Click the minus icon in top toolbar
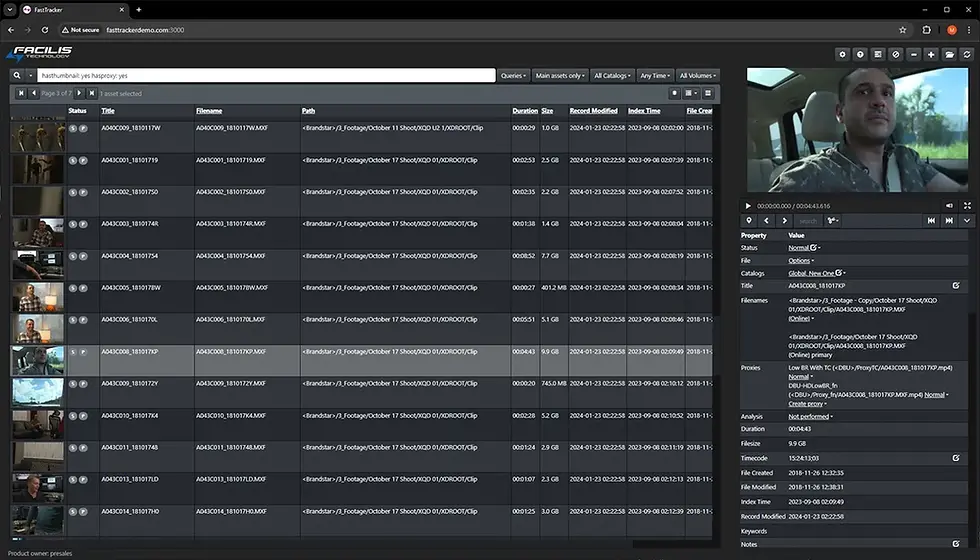Image resolution: width=980 pixels, height=560 pixels. click(x=914, y=54)
